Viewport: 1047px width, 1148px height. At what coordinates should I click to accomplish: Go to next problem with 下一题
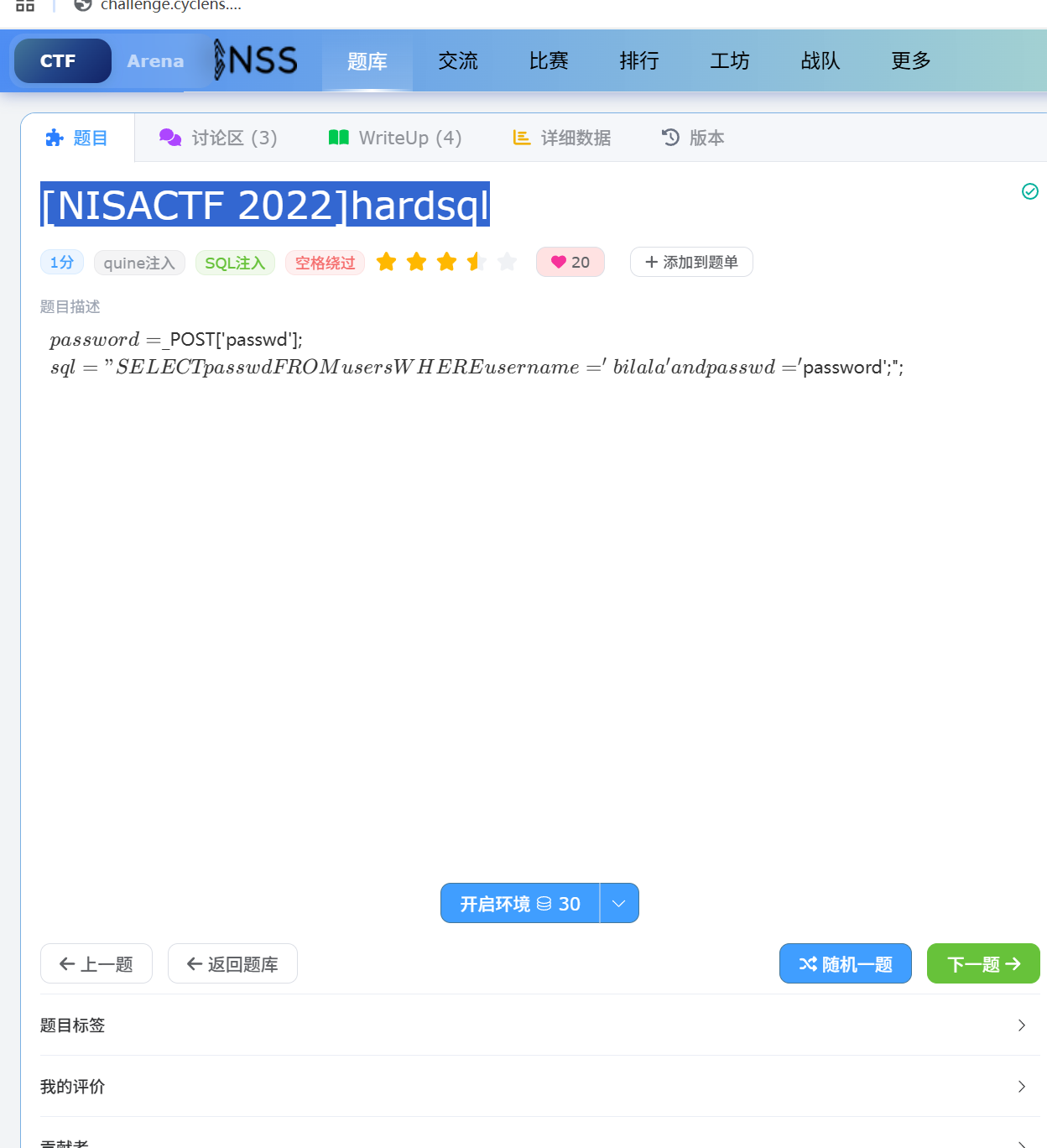983,963
